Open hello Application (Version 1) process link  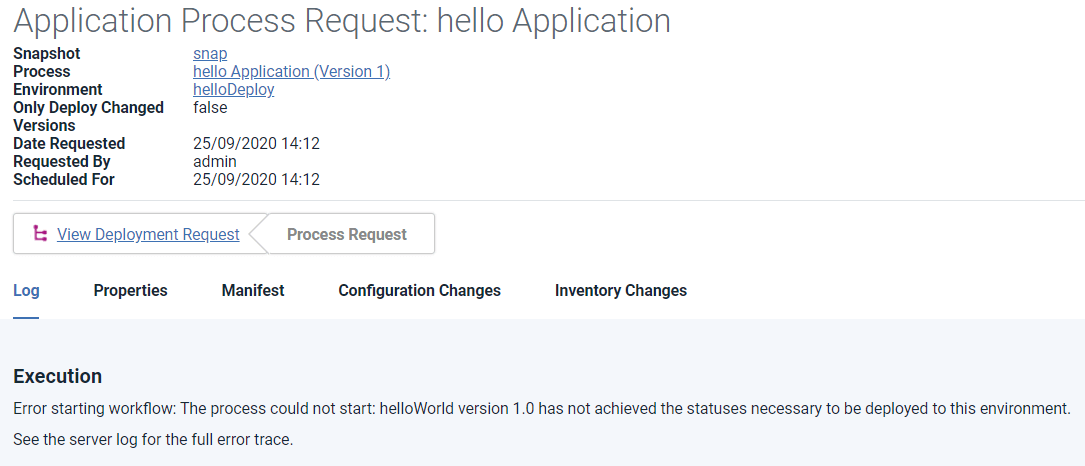click(291, 72)
